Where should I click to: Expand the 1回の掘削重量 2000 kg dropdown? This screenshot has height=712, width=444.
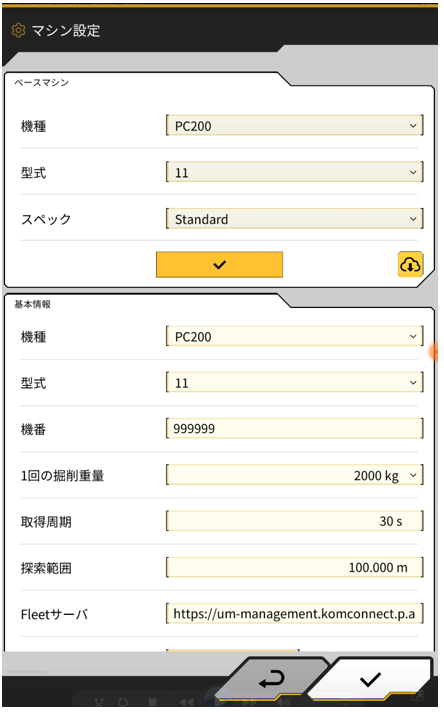tap(295, 475)
